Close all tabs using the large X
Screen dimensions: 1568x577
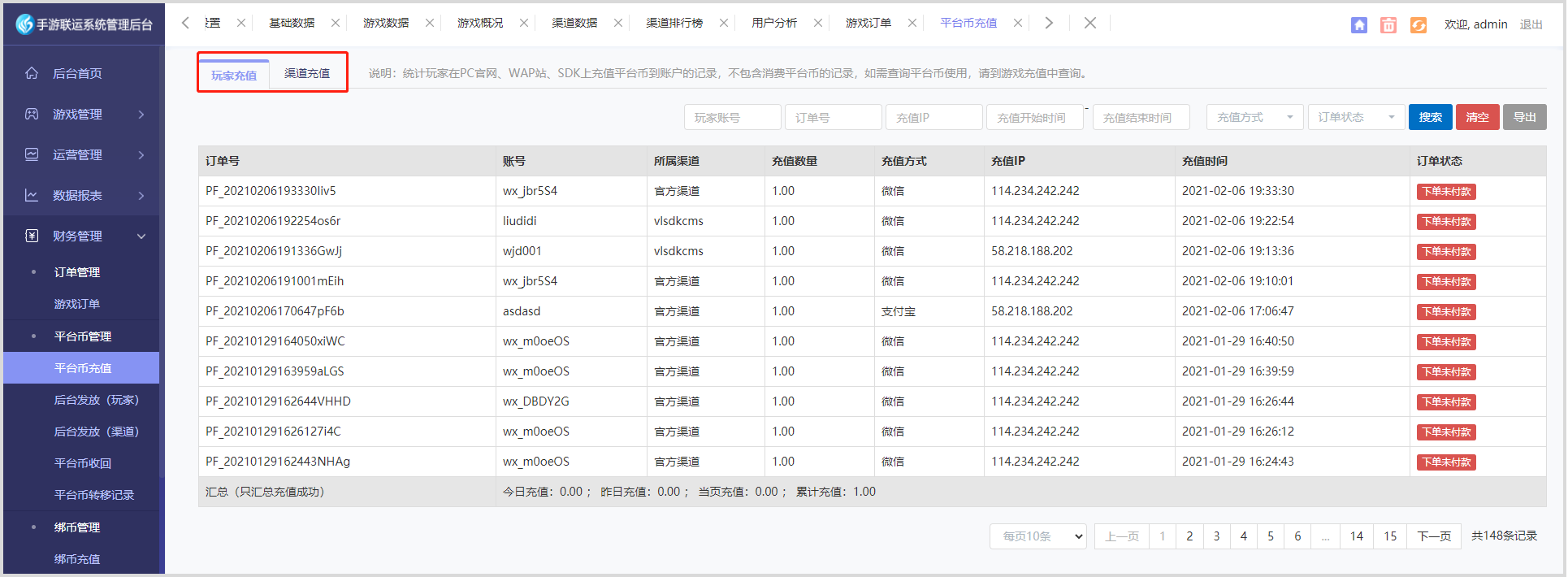tap(1090, 23)
